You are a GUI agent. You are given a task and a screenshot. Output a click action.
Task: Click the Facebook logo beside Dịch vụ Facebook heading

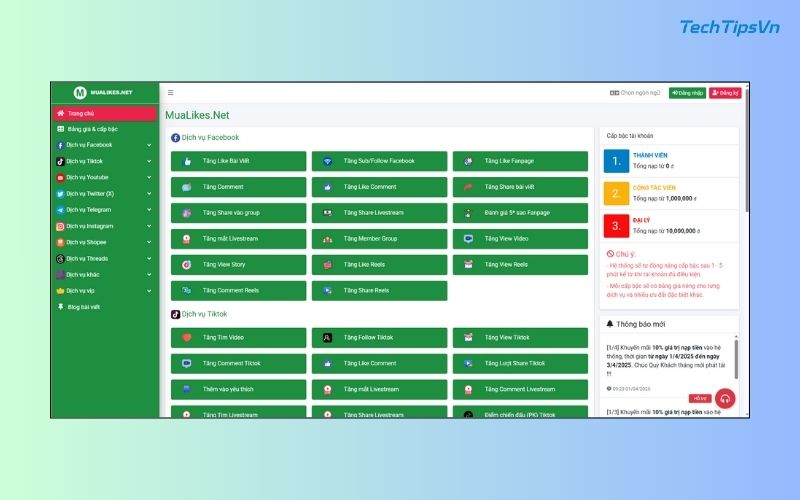176,138
